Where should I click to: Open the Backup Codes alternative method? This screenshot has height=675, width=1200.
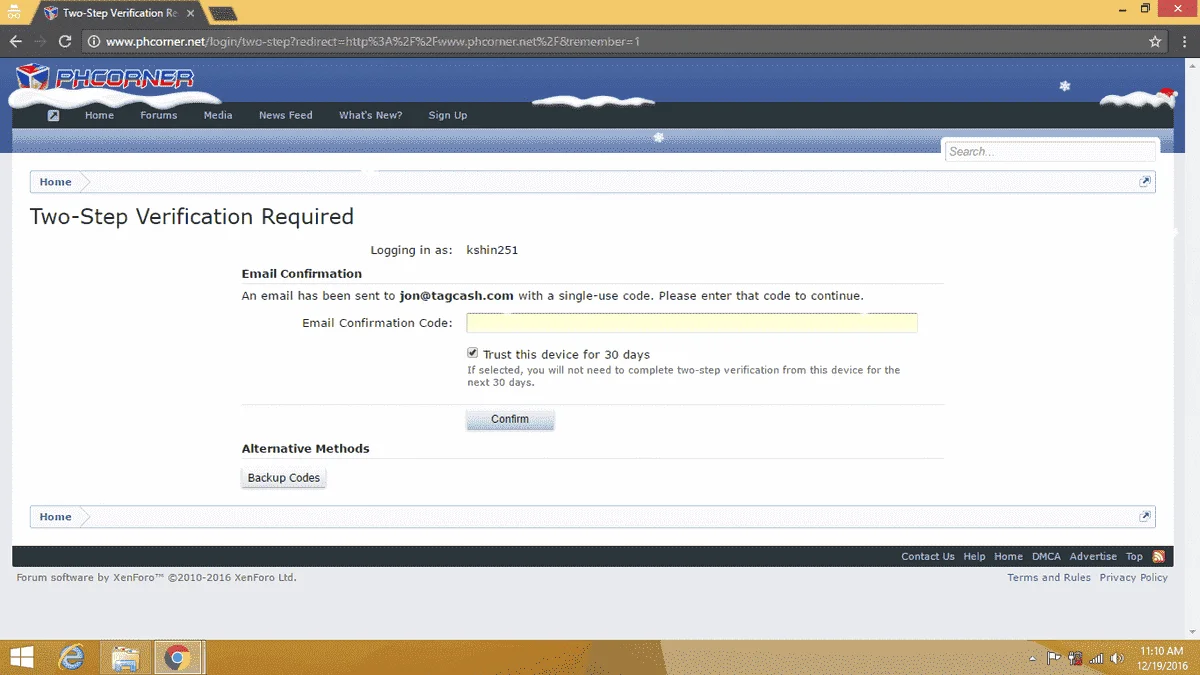click(284, 478)
